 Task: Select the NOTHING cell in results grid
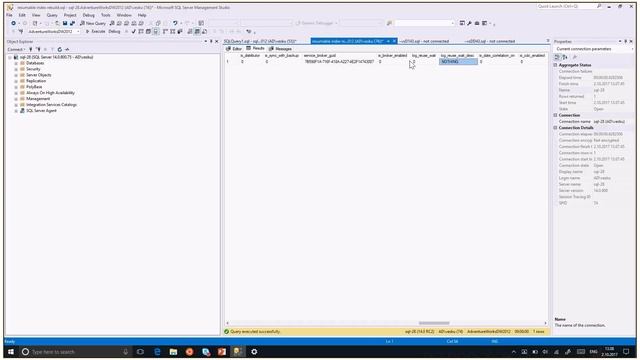(x=458, y=62)
